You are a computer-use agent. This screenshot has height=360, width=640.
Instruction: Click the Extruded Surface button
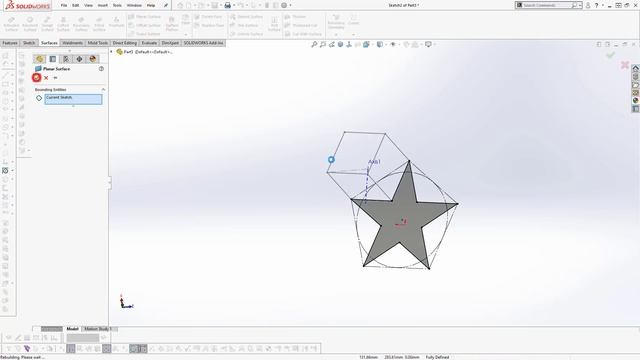tap(11, 24)
